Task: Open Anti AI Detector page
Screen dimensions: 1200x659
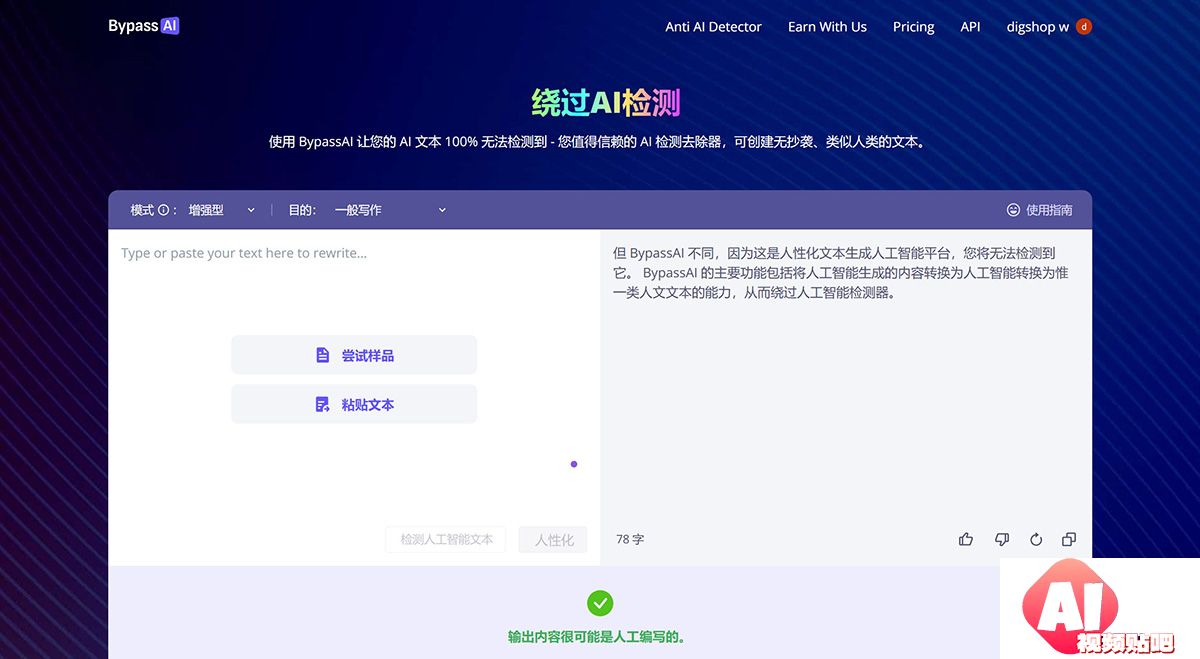Action: (713, 27)
